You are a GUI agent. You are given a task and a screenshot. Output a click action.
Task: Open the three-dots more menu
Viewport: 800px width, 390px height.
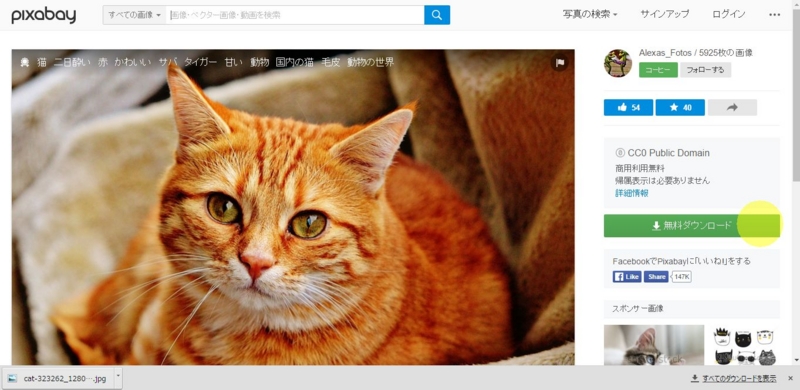coord(774,15)
